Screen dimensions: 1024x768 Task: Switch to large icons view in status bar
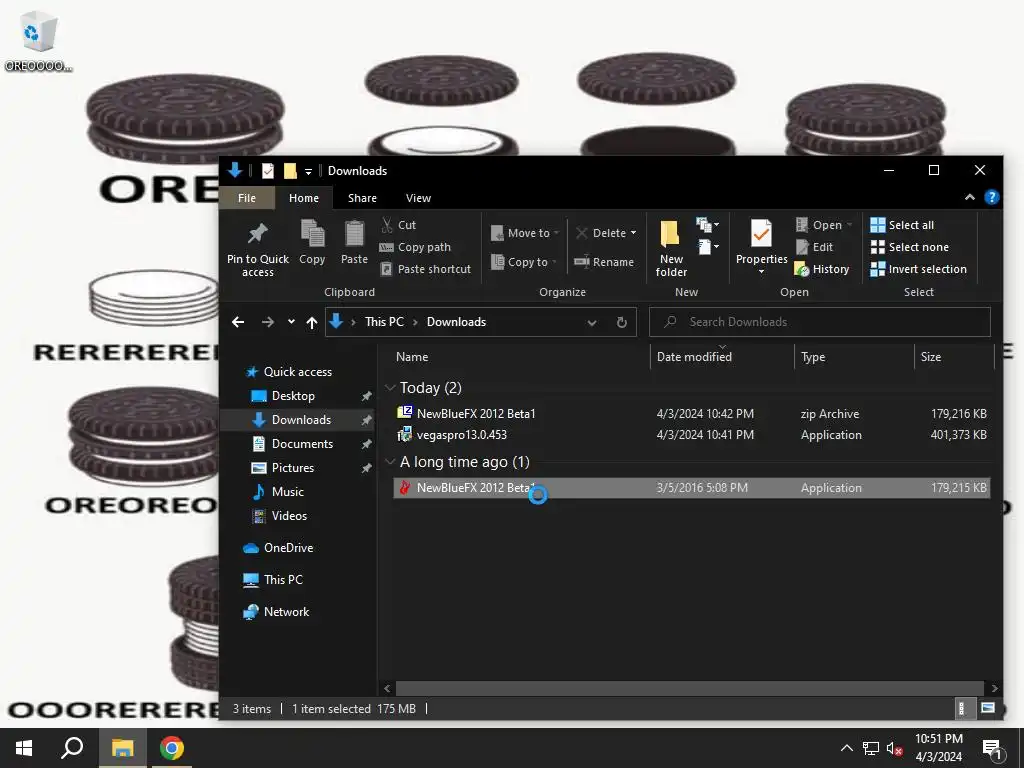[x=988, y=708]
